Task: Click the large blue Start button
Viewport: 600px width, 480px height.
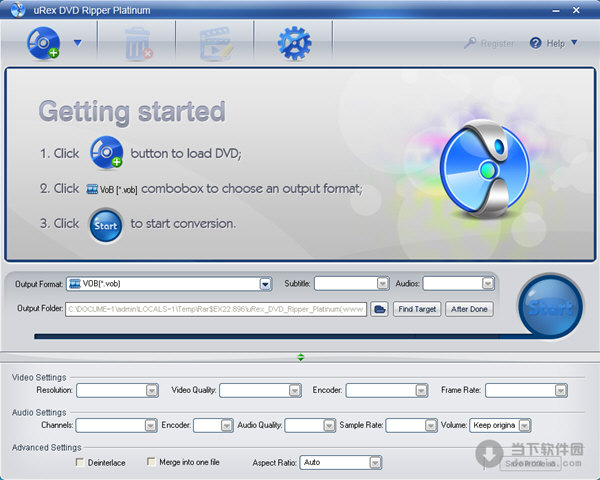Action: tap(551, 307)
